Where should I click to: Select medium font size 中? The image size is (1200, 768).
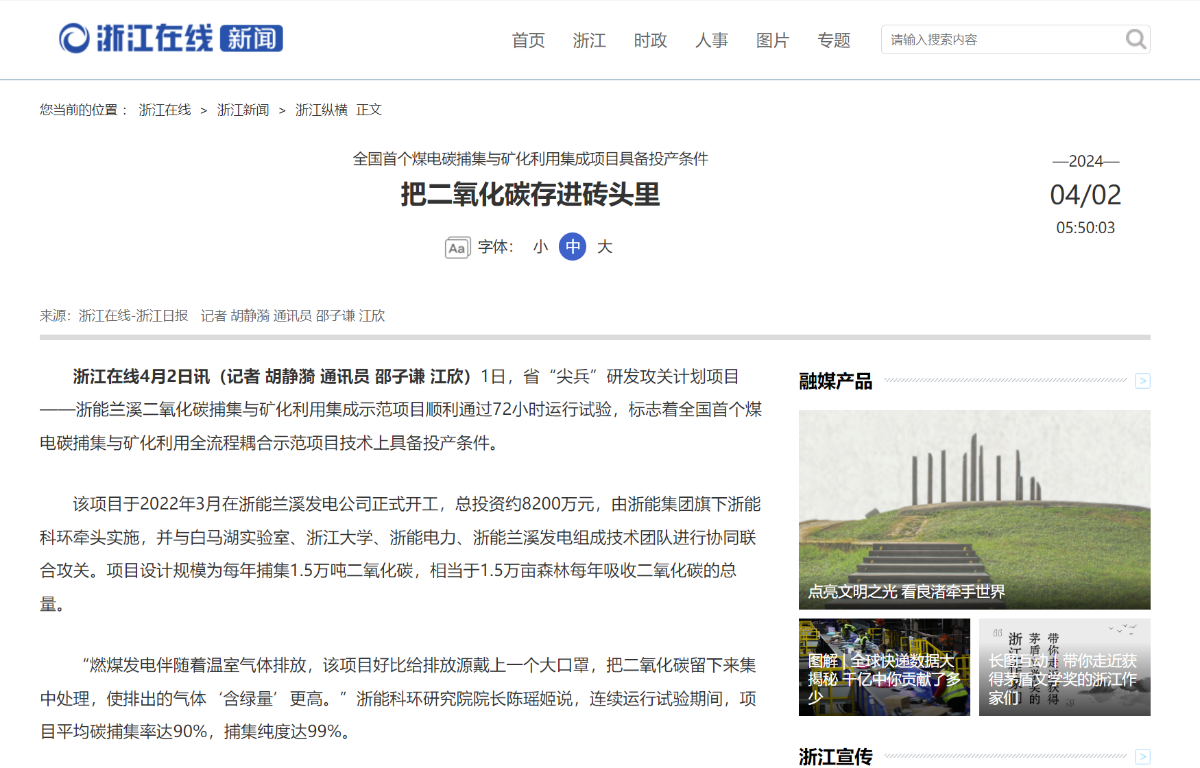[572, 247]
